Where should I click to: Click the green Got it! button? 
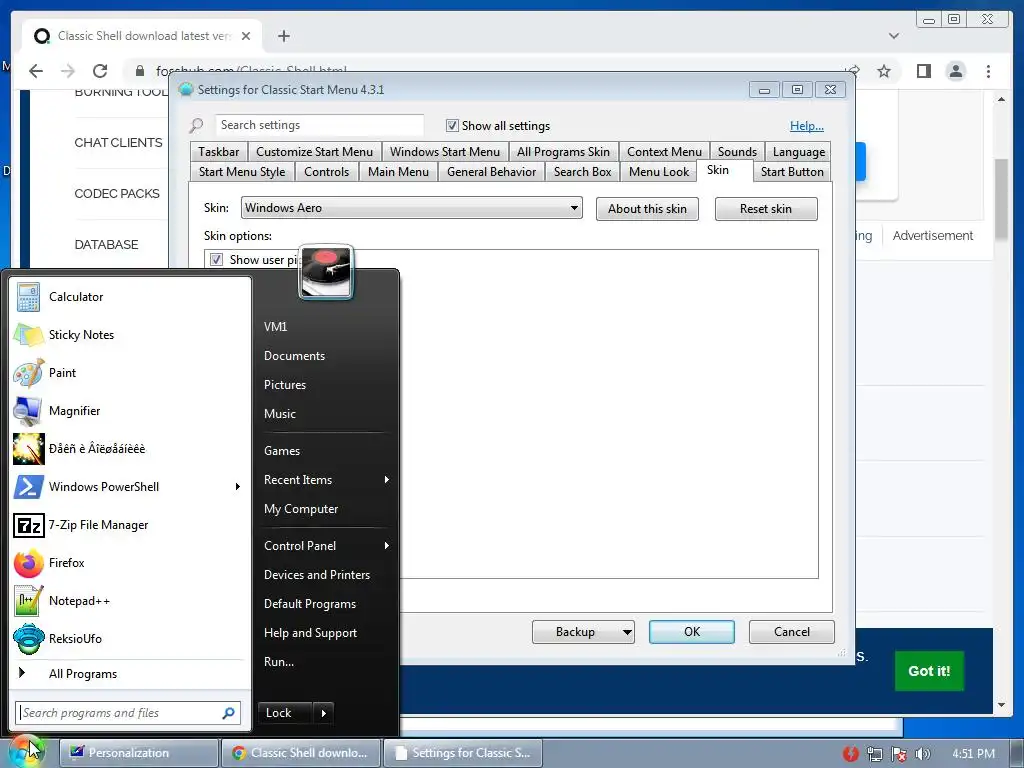[929, 671]
